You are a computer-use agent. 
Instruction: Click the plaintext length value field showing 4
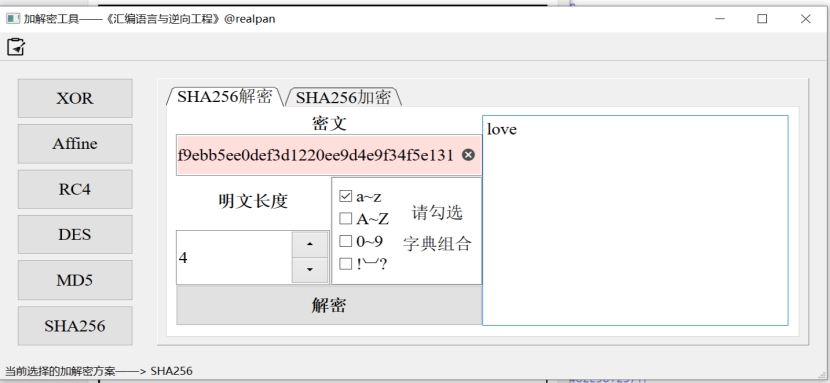(234, 258)
